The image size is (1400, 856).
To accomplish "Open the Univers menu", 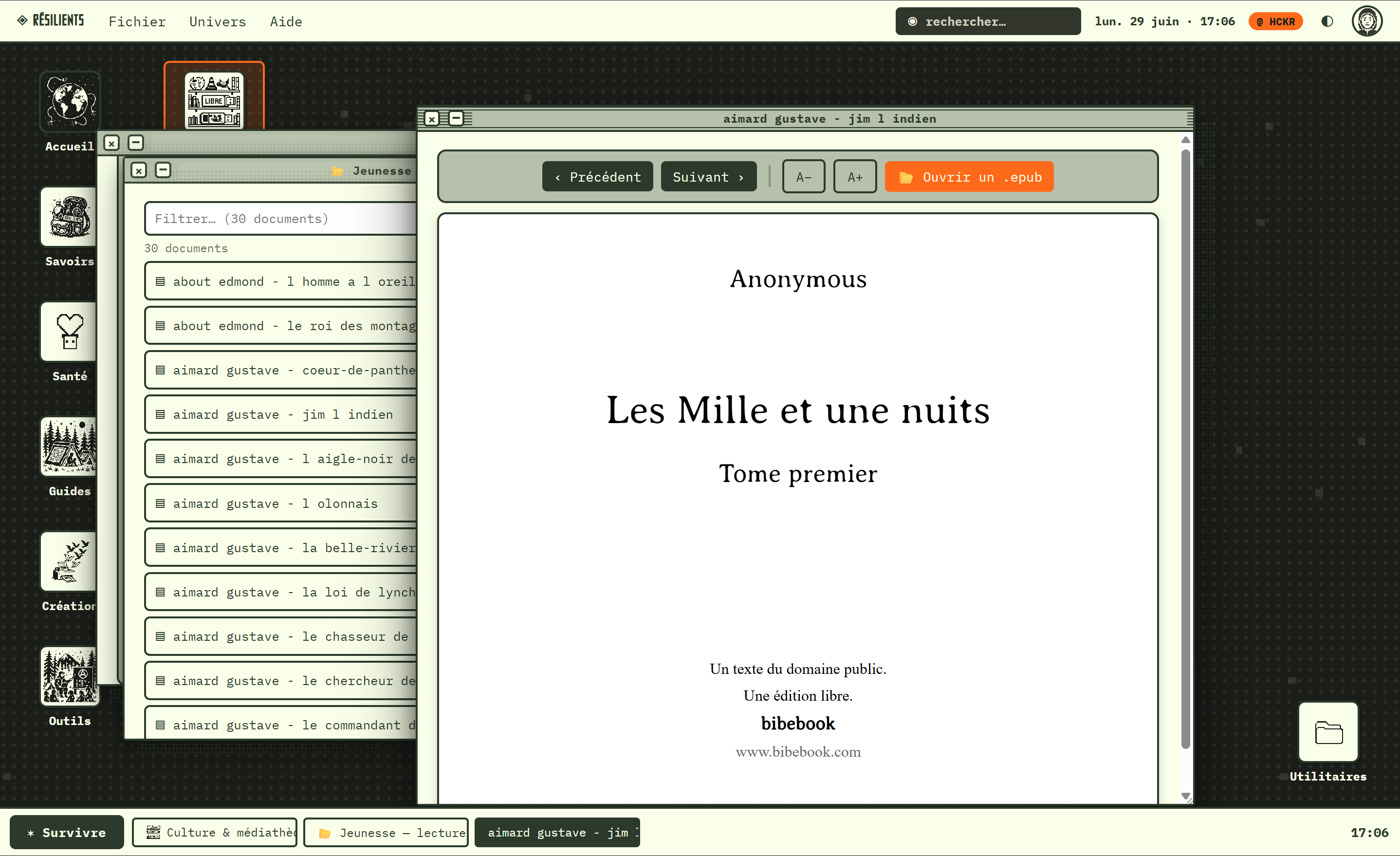I will click(218, 21).
